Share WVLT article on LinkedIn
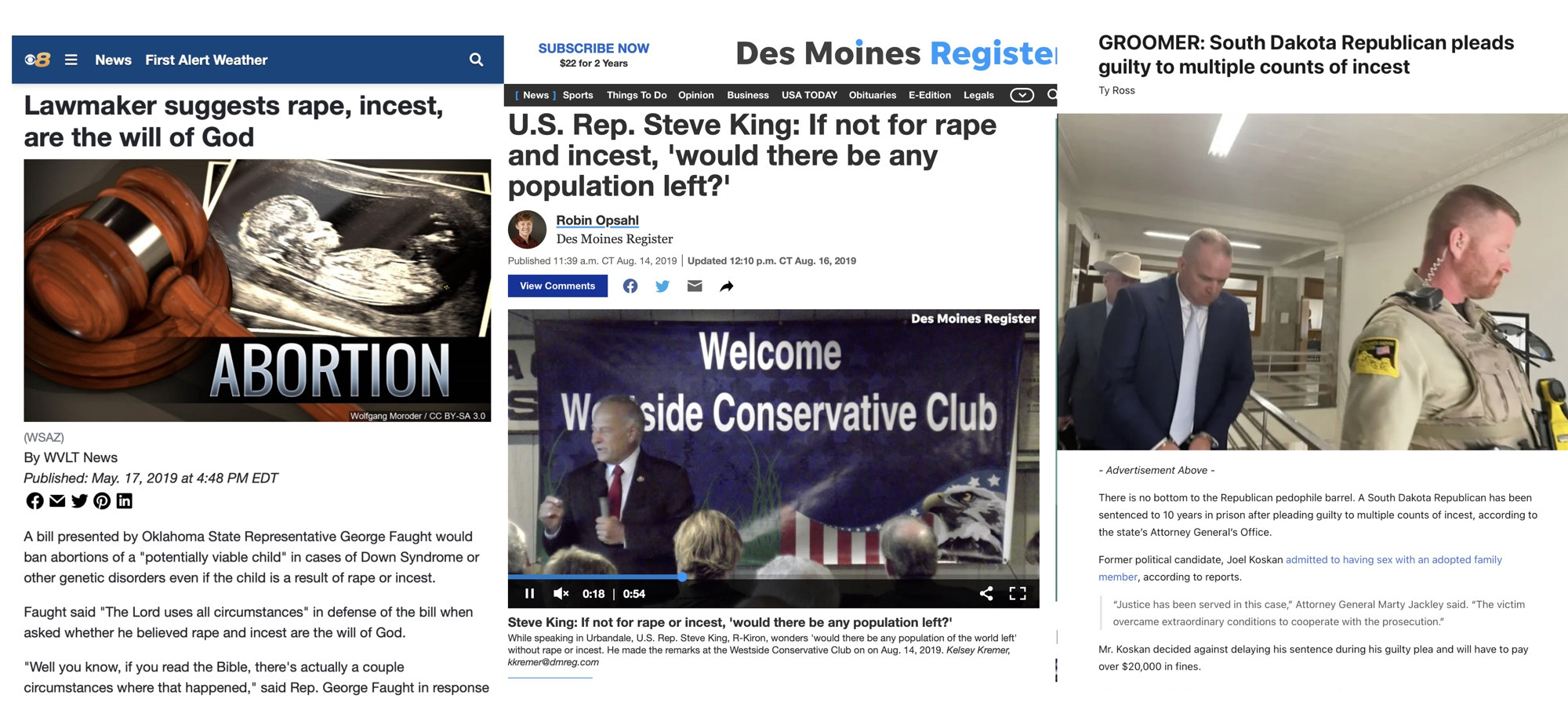Screen dimensions: 1568x728 pyautogui.click(x=125, y=500)
